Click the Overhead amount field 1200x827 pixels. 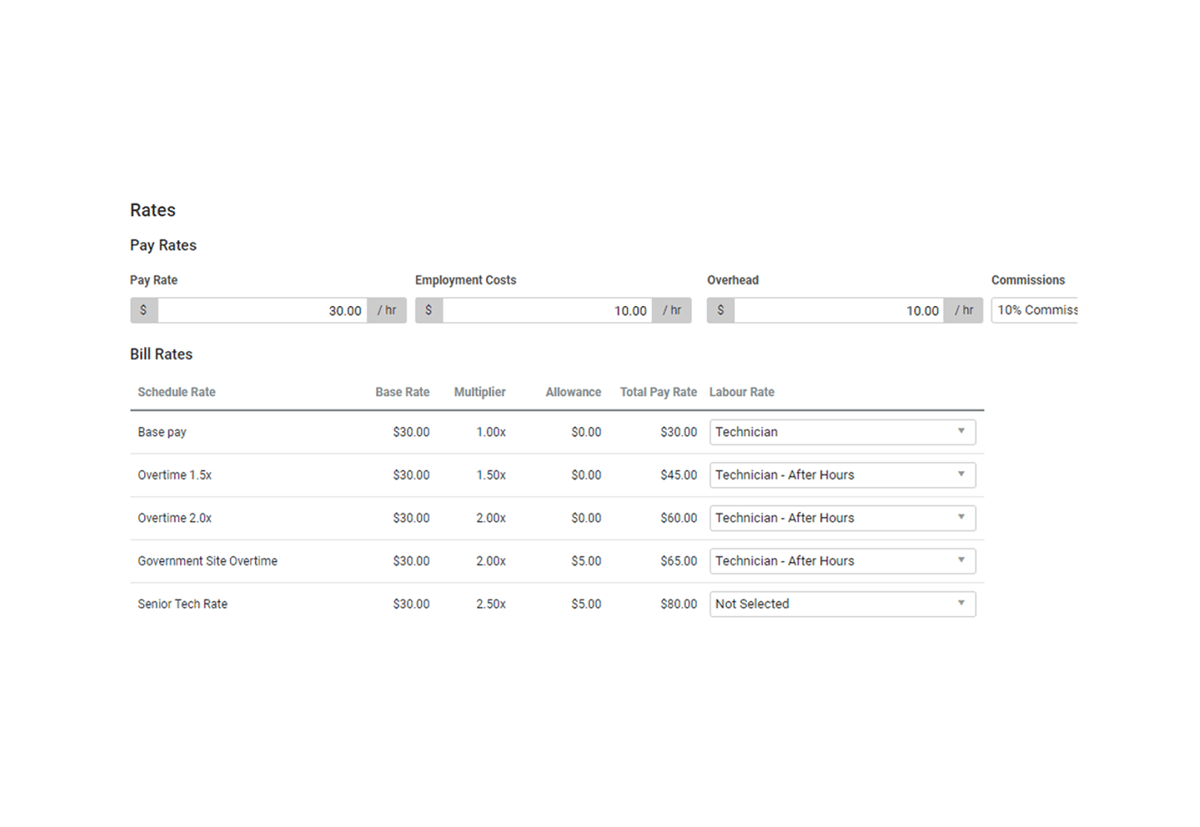pos(839,310)
